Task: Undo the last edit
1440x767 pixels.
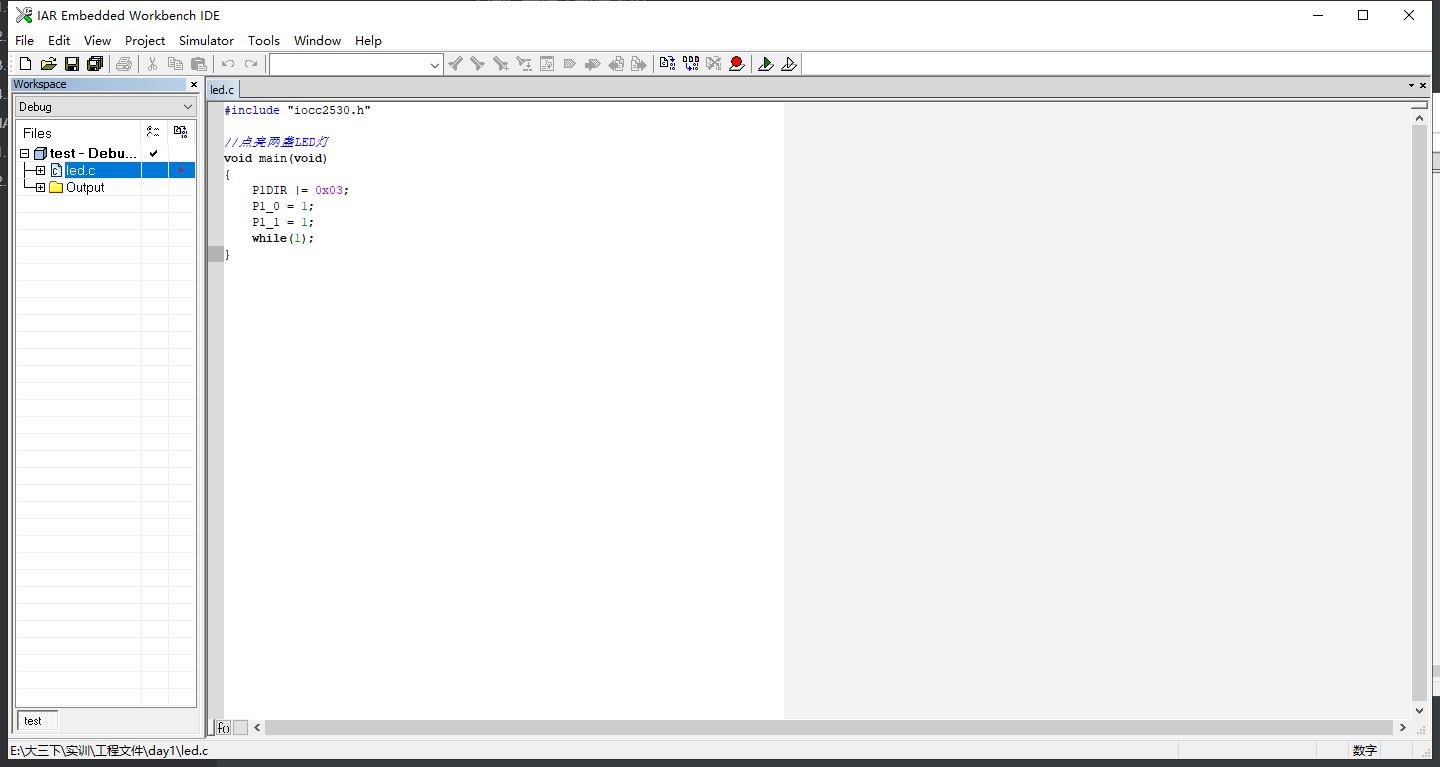Action: tap(228, 64)
